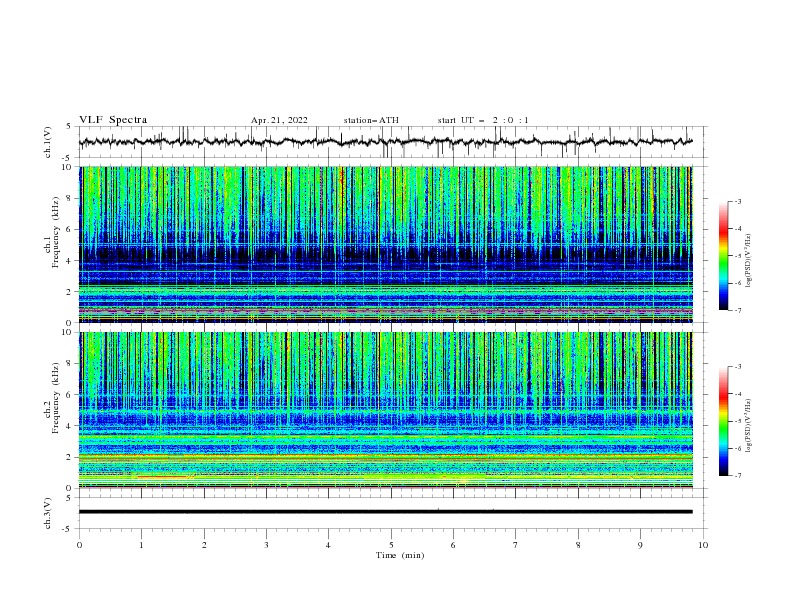Click the "2" kHz tick of ch.2 spectrogram

[70, 457]
